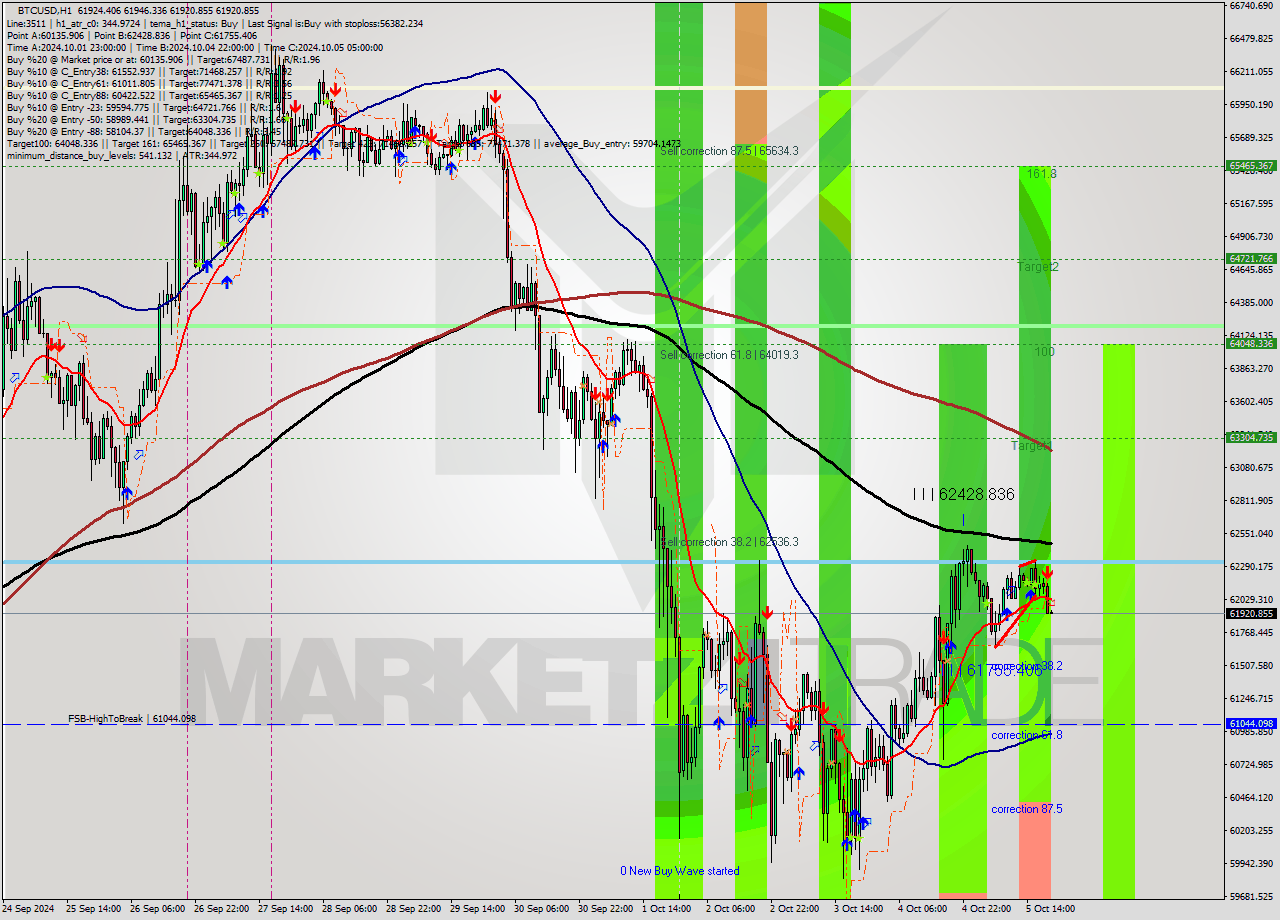Select the green 63304.735 price tag

(x=1250, y=437)
